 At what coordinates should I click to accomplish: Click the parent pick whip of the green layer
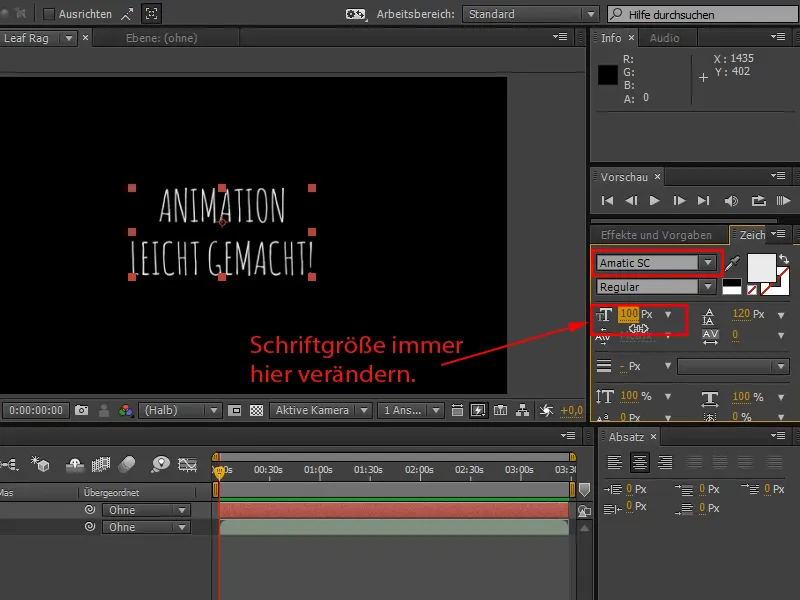(x=90, y=527)
